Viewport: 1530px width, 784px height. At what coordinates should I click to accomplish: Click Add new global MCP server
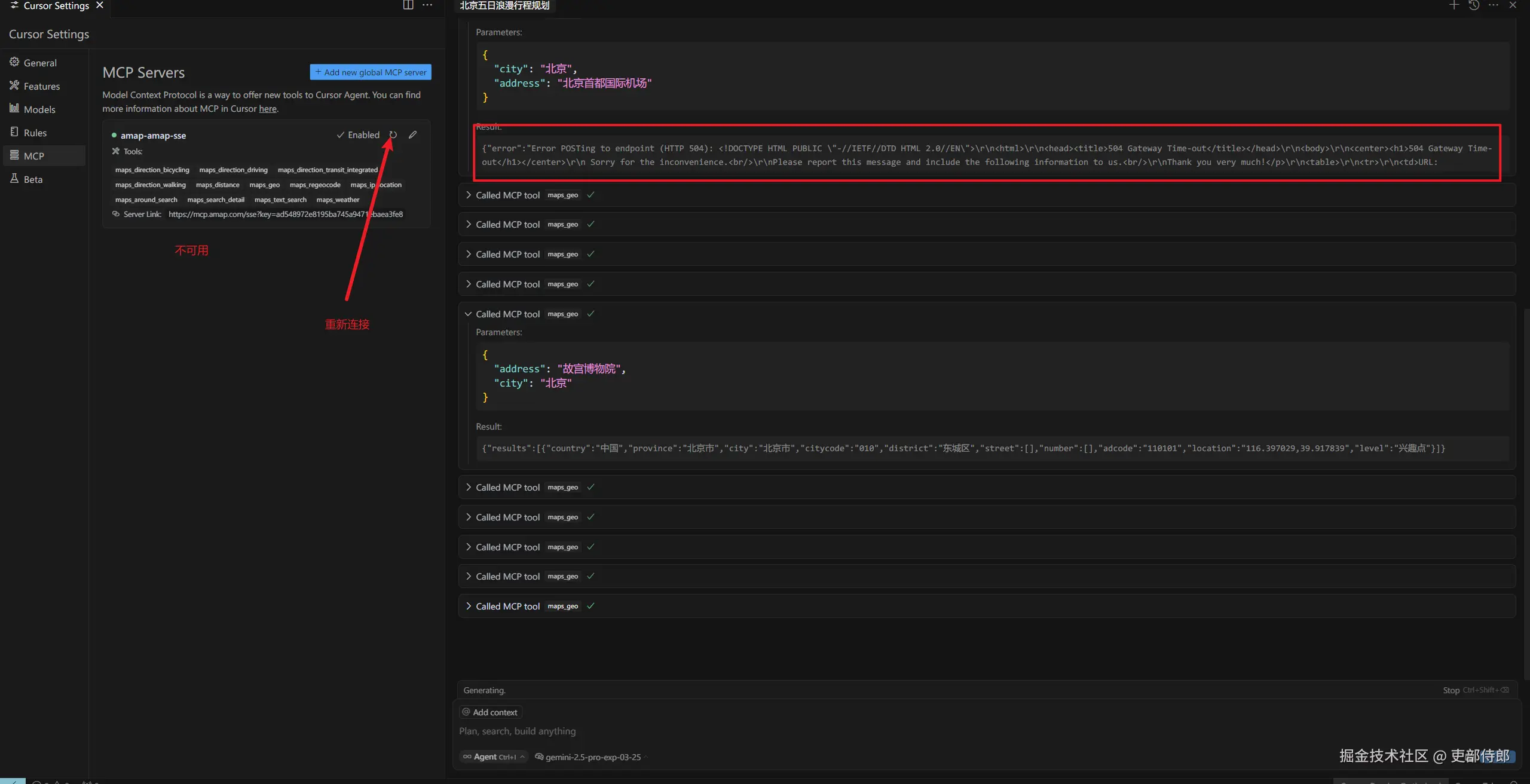tap(371, 72)
